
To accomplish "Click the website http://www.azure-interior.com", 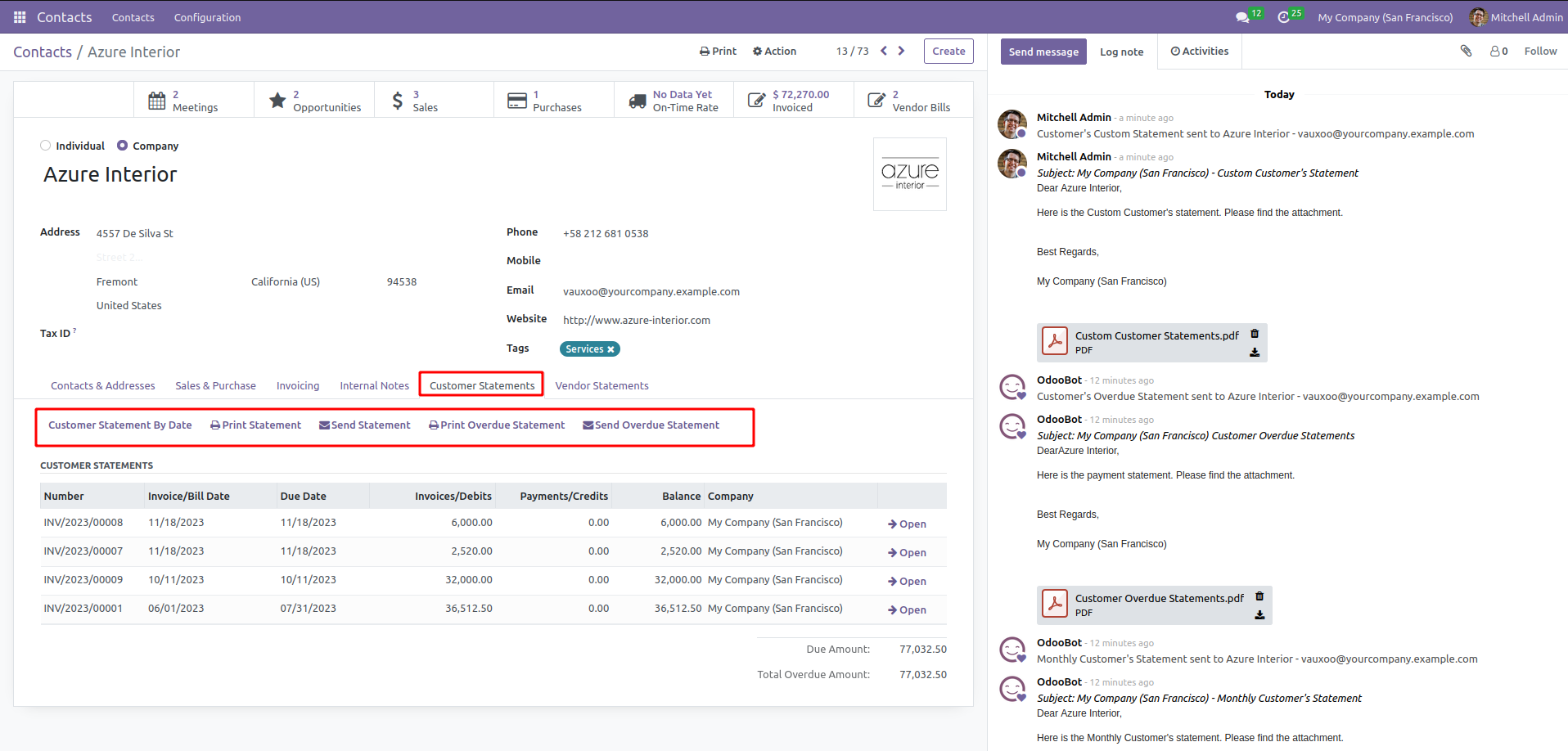I will point(637,320).
